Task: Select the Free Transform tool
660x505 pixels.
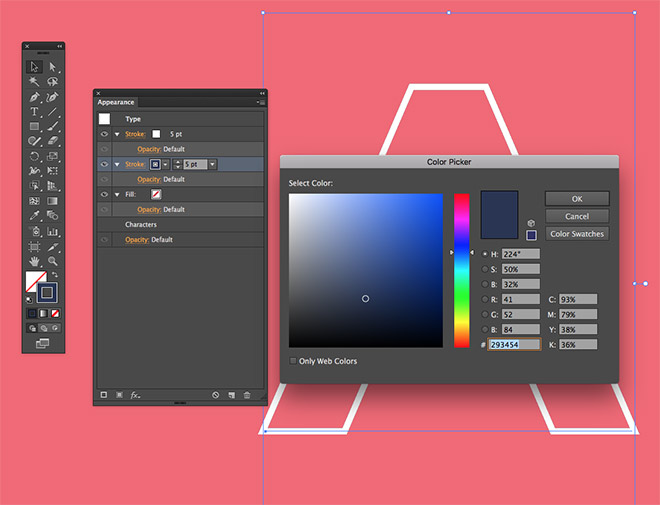Action: point(52,171)
